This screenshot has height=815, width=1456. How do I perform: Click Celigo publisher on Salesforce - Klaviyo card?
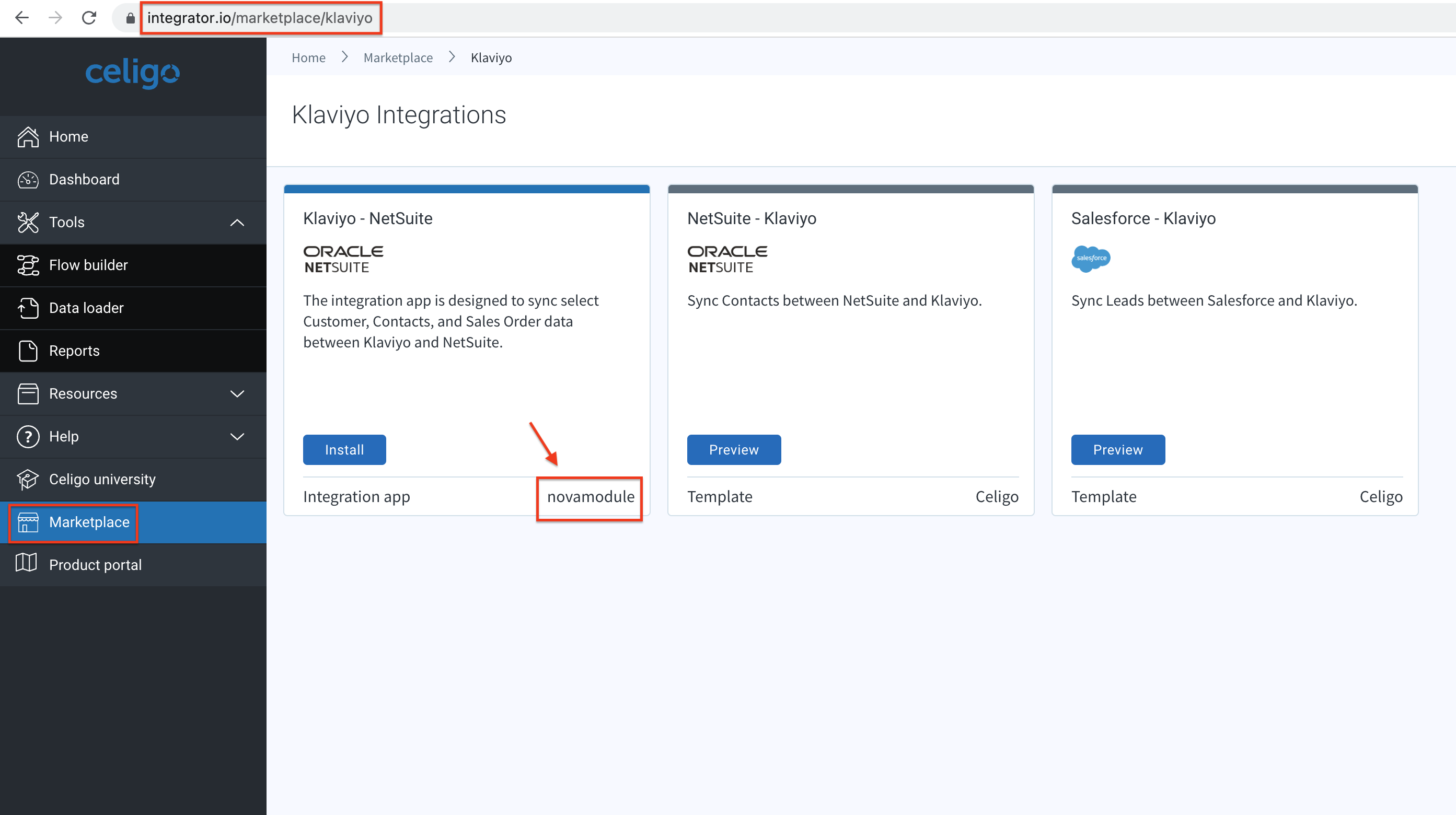1381,497
